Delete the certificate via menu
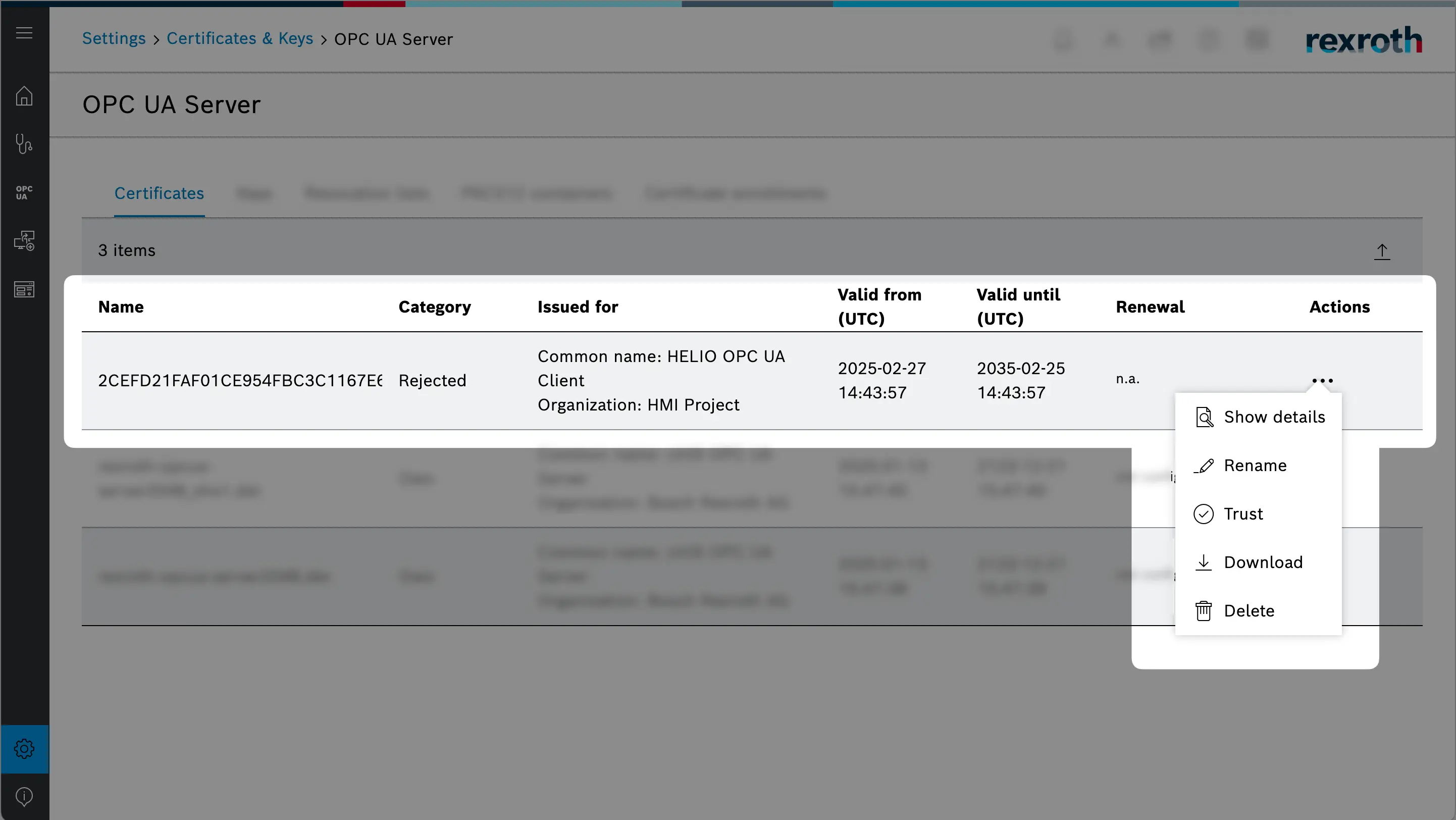1456x820 pixels. pyautogui.click(x=1248, y=611)
